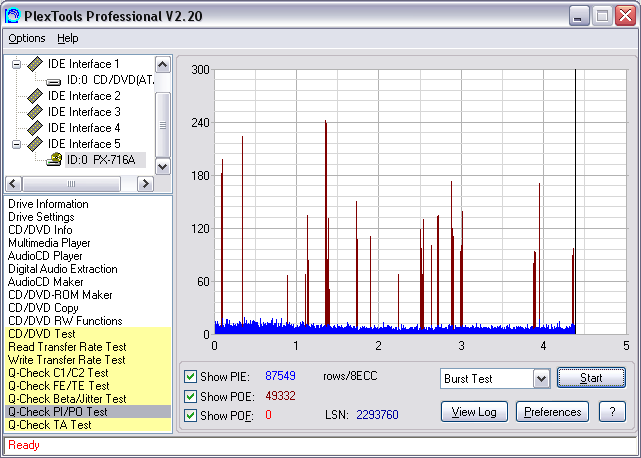This screenshot has width=641, height=458.
Task: Click the device tree vertical scrollbar thumb
Action: tap(163, 125)
